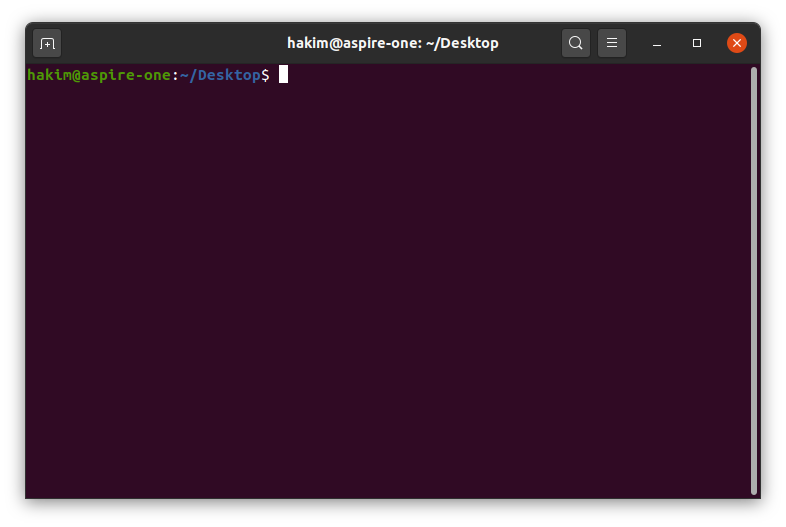
Task: Maximize the terminal window
Action: [697, 43]
